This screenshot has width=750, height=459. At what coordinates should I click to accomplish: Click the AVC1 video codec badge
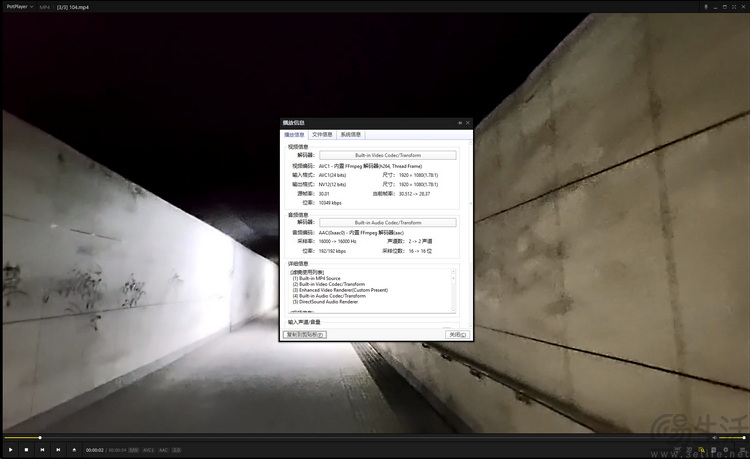[x=148, y=450]
